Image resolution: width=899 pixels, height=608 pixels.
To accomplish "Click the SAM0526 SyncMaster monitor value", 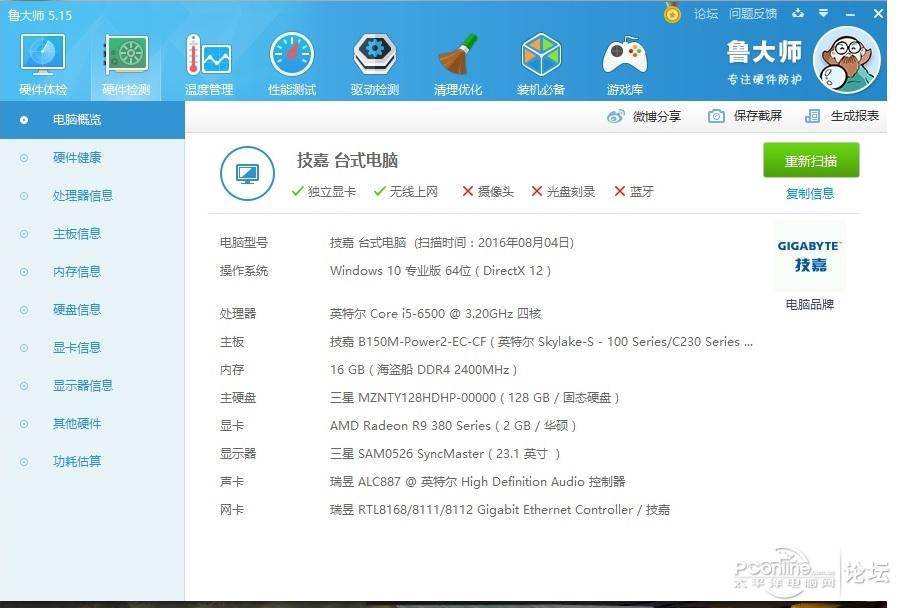I will (x=445, y=454).
